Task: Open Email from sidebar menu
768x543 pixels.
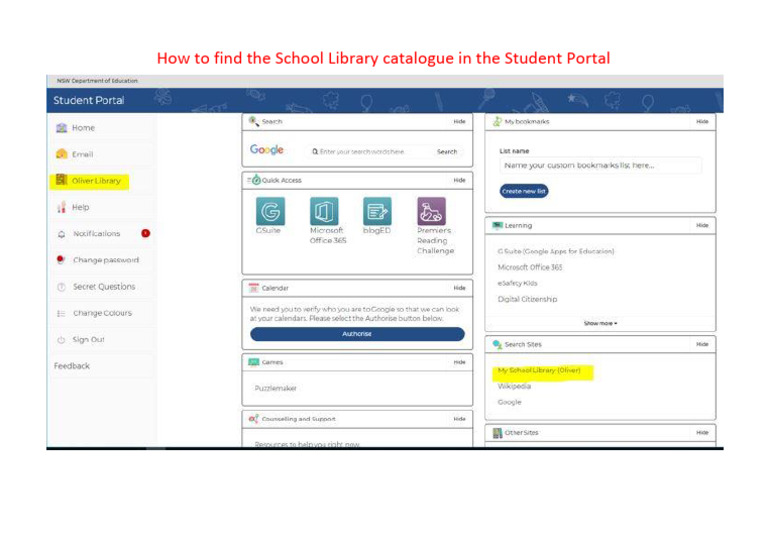Action: coord(82,154)
